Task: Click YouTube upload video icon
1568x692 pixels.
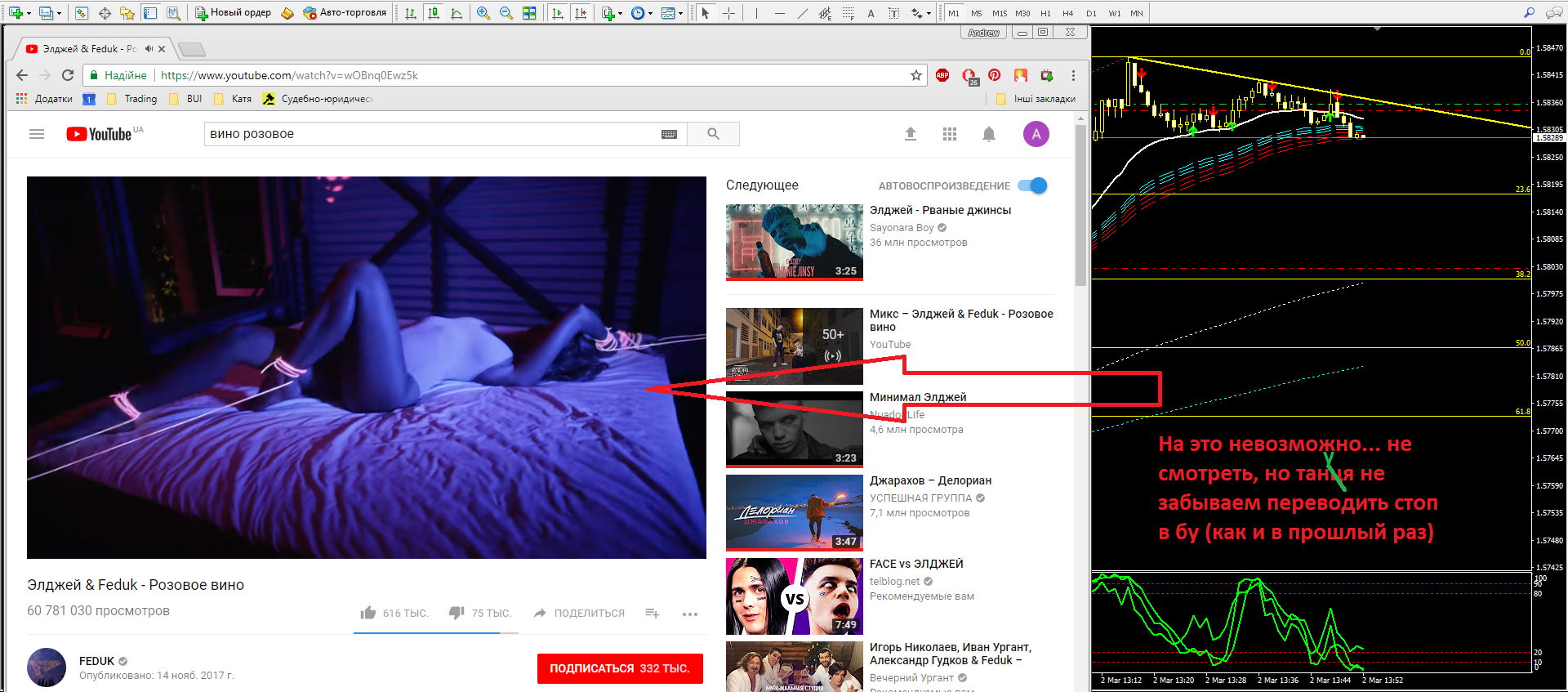Action: click(911, 134)
